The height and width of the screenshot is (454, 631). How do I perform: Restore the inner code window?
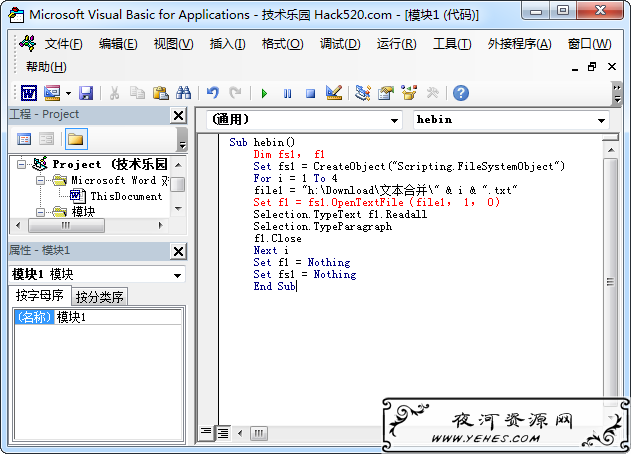click(x=592, y=67)
